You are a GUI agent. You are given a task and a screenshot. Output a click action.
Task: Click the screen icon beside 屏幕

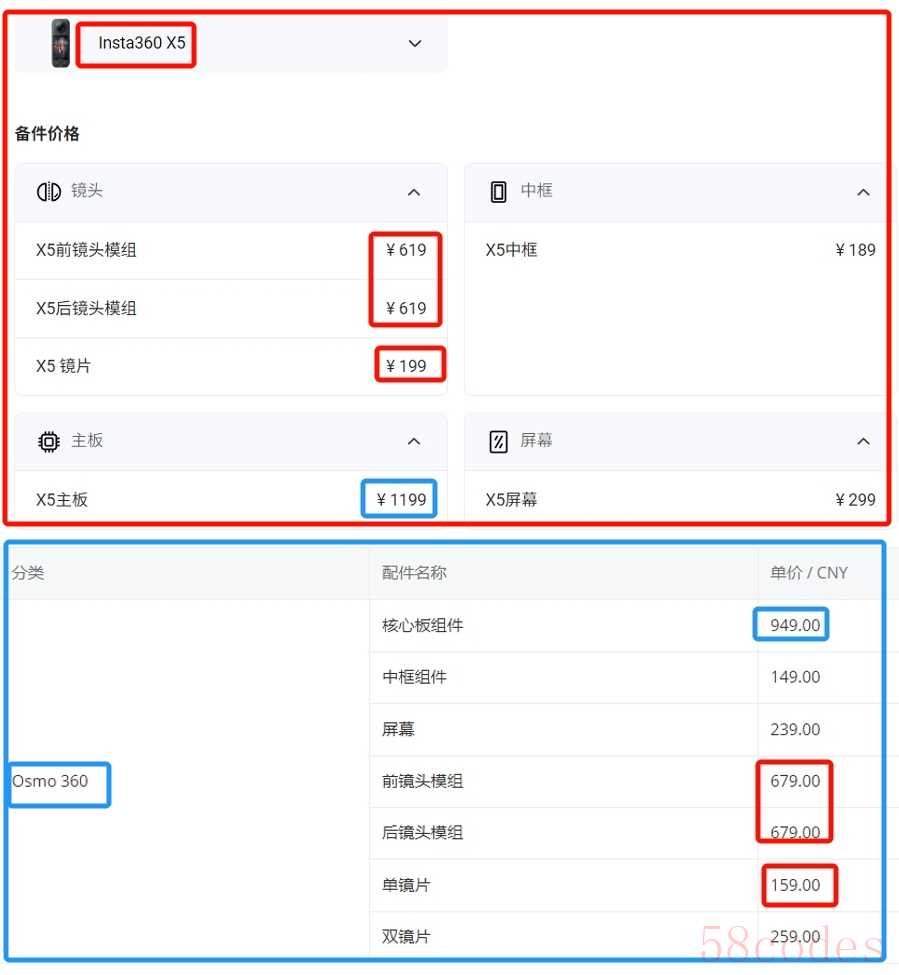click(498, 441)
